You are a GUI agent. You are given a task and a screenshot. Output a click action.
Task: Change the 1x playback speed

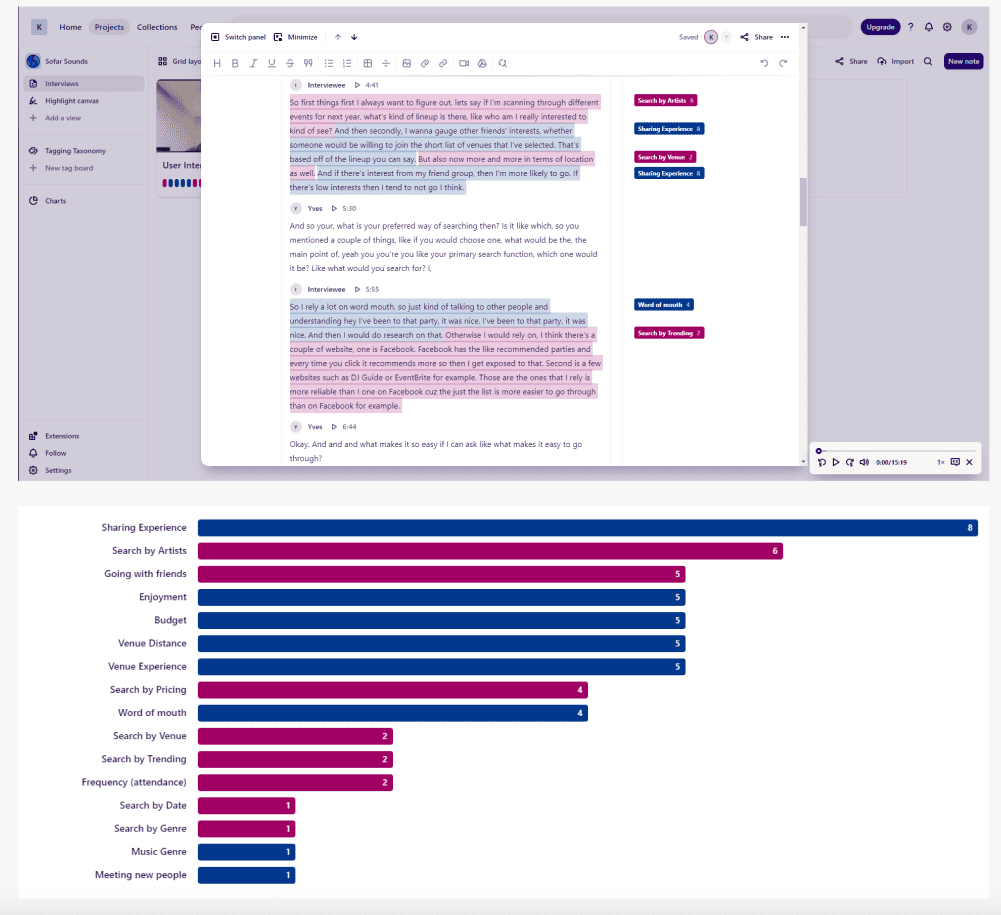[940, 462]
